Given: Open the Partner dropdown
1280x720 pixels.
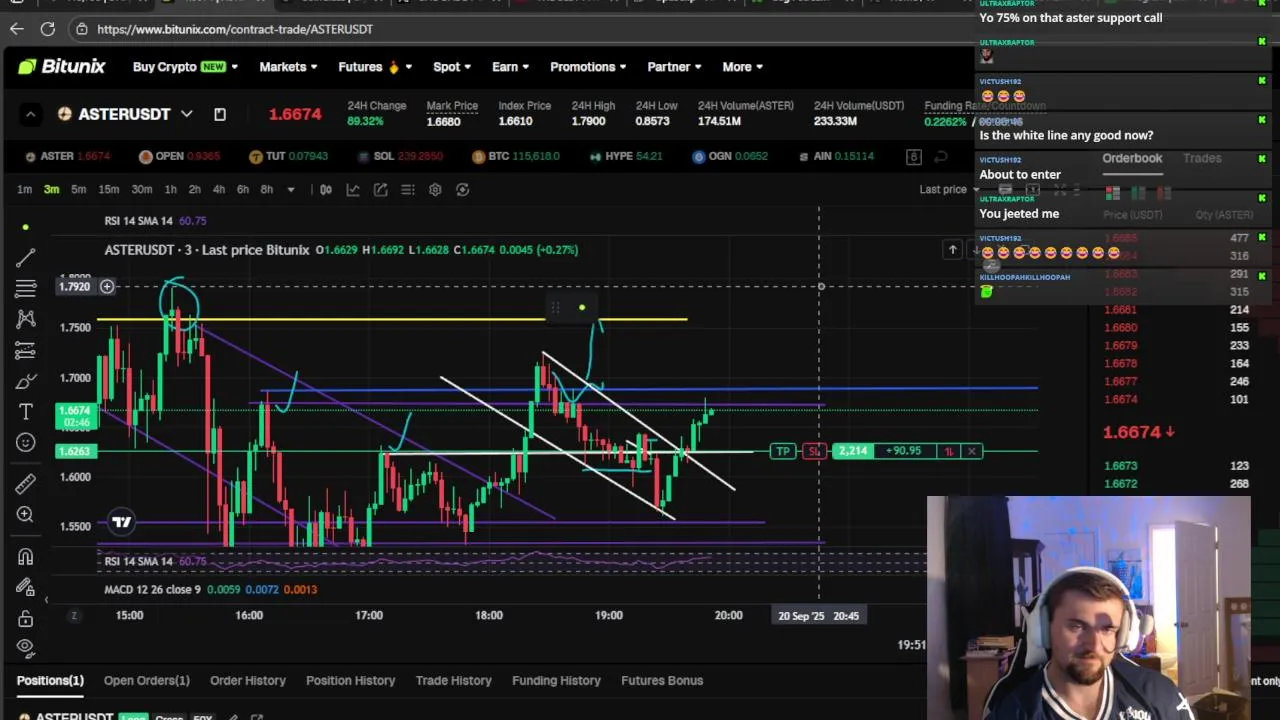Looking at the screenshot, I should (674, 67).
